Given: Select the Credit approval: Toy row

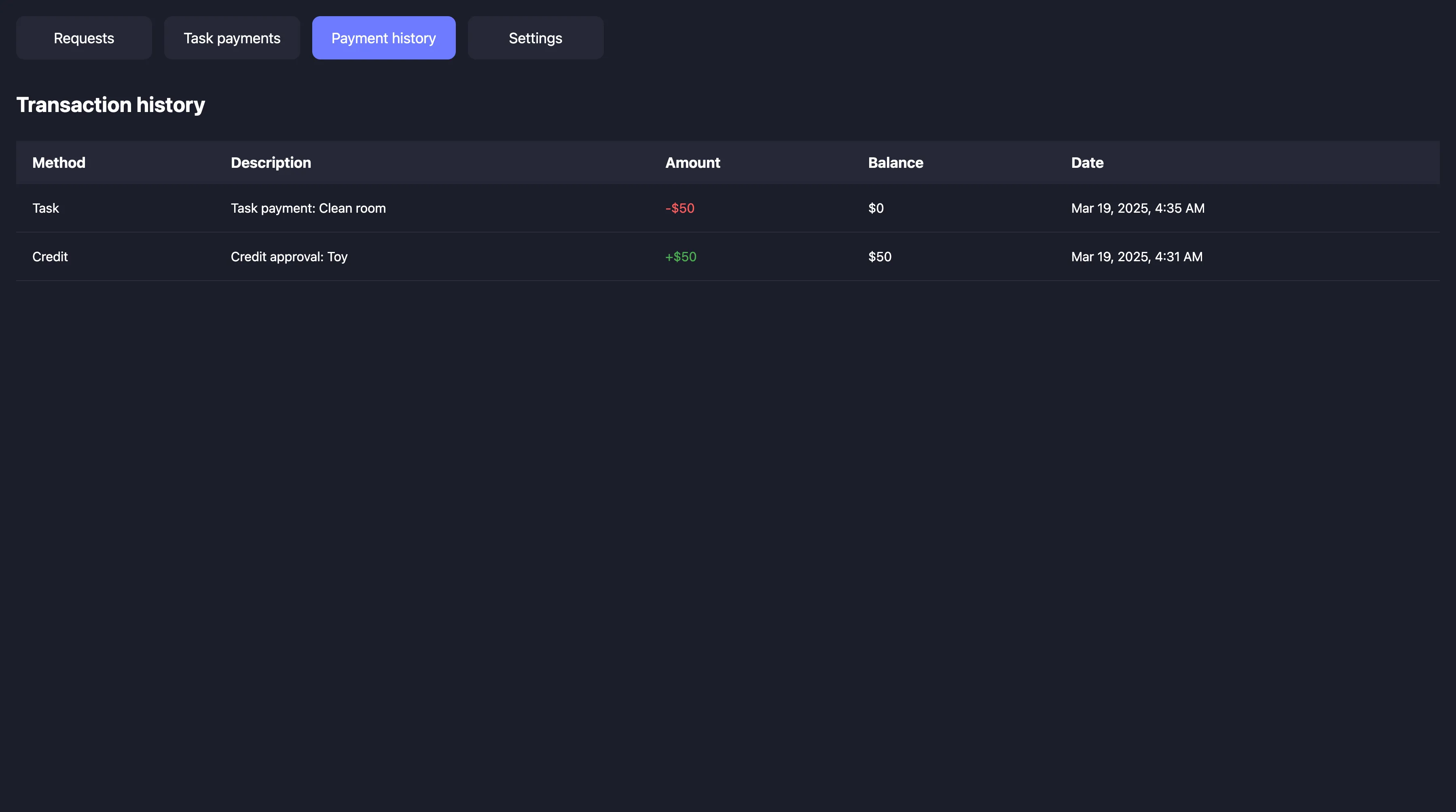Looking at the screenshot, I should click(x=289, y=256).
